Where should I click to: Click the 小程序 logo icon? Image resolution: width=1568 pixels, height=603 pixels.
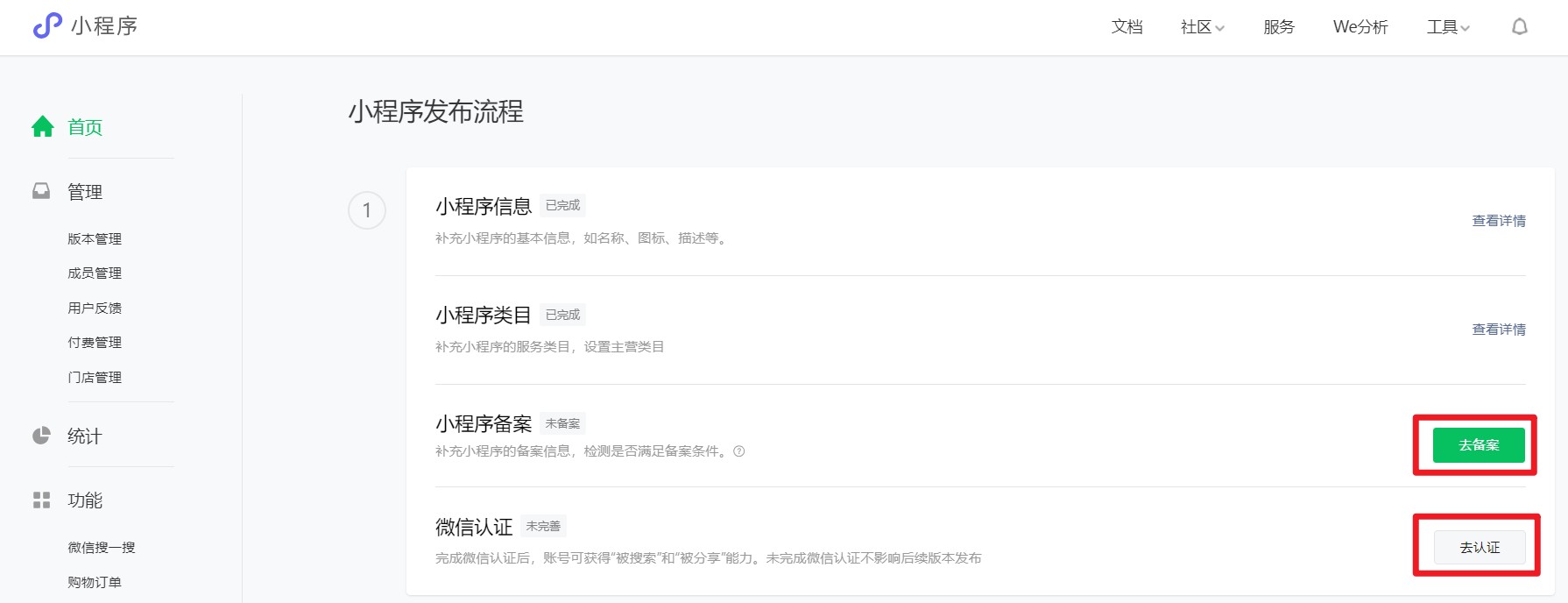[x=47, y=26]
